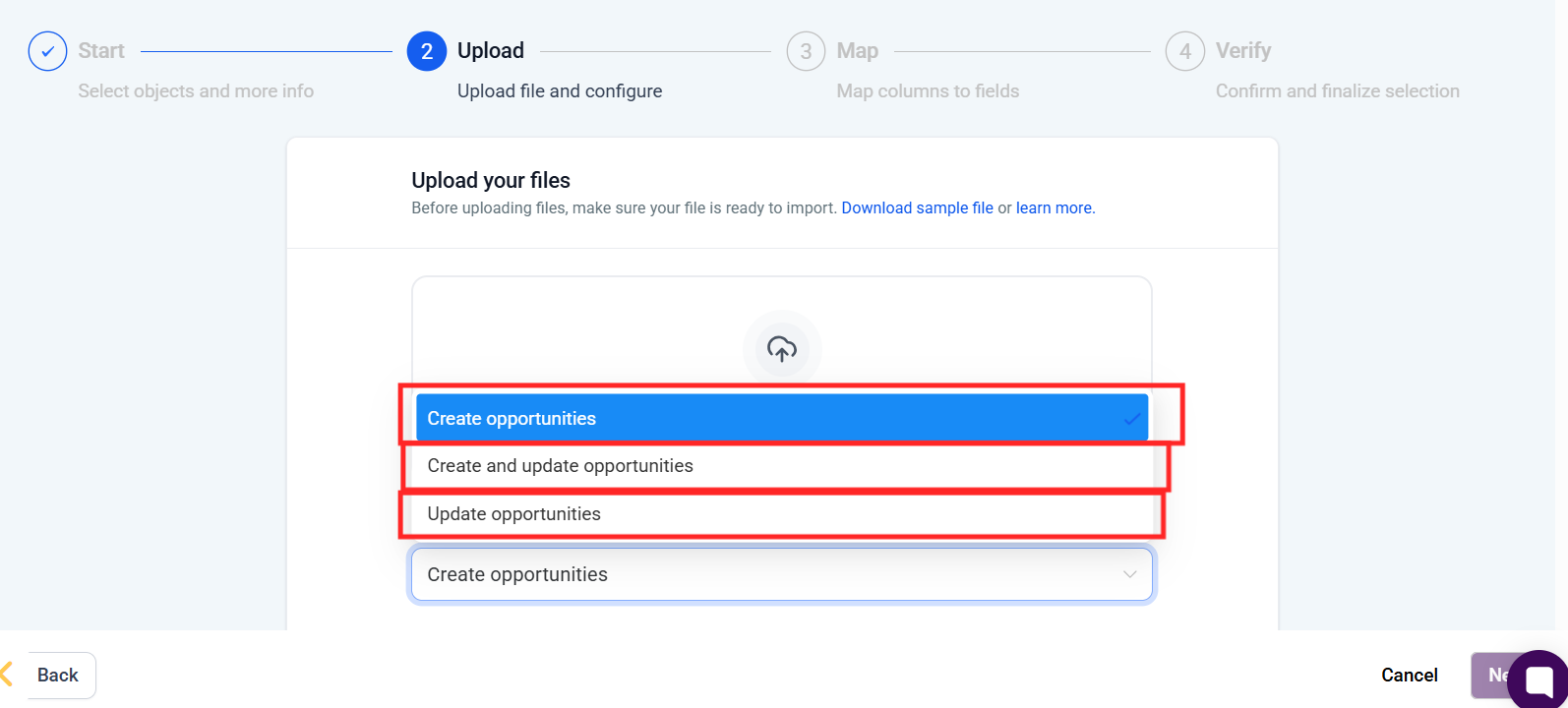This screenshot has width=1568, height=708.
Task: Follow the learn more link
Action: click(1054, 208)
